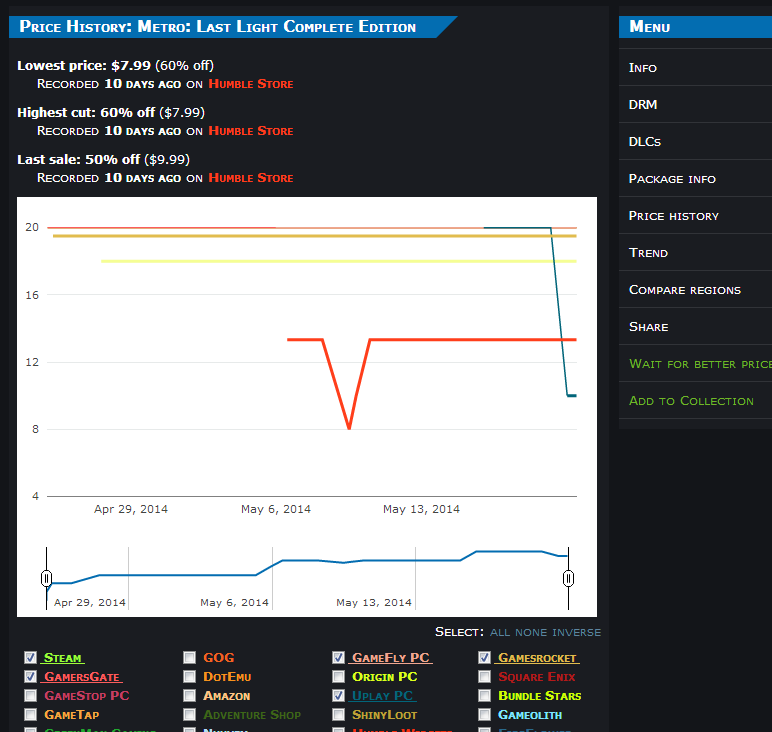
Task: Click the red price dip at 8
Action: (x=349, y=427)
